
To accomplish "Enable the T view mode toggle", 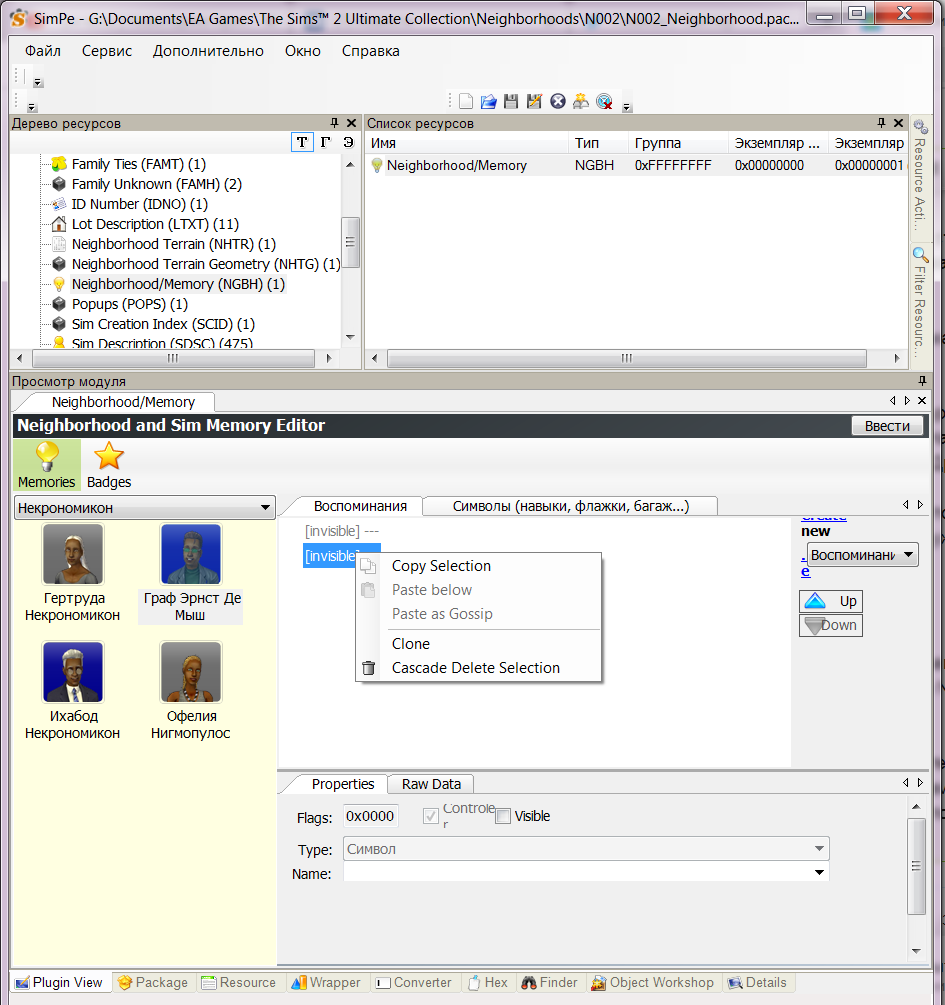I will click(302, 143).
